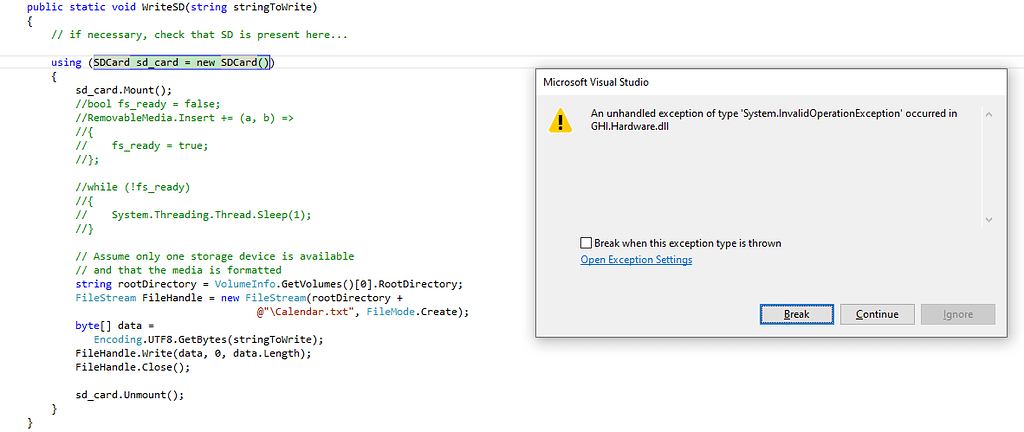Open Exception Settings link

[x=636, y=260]
